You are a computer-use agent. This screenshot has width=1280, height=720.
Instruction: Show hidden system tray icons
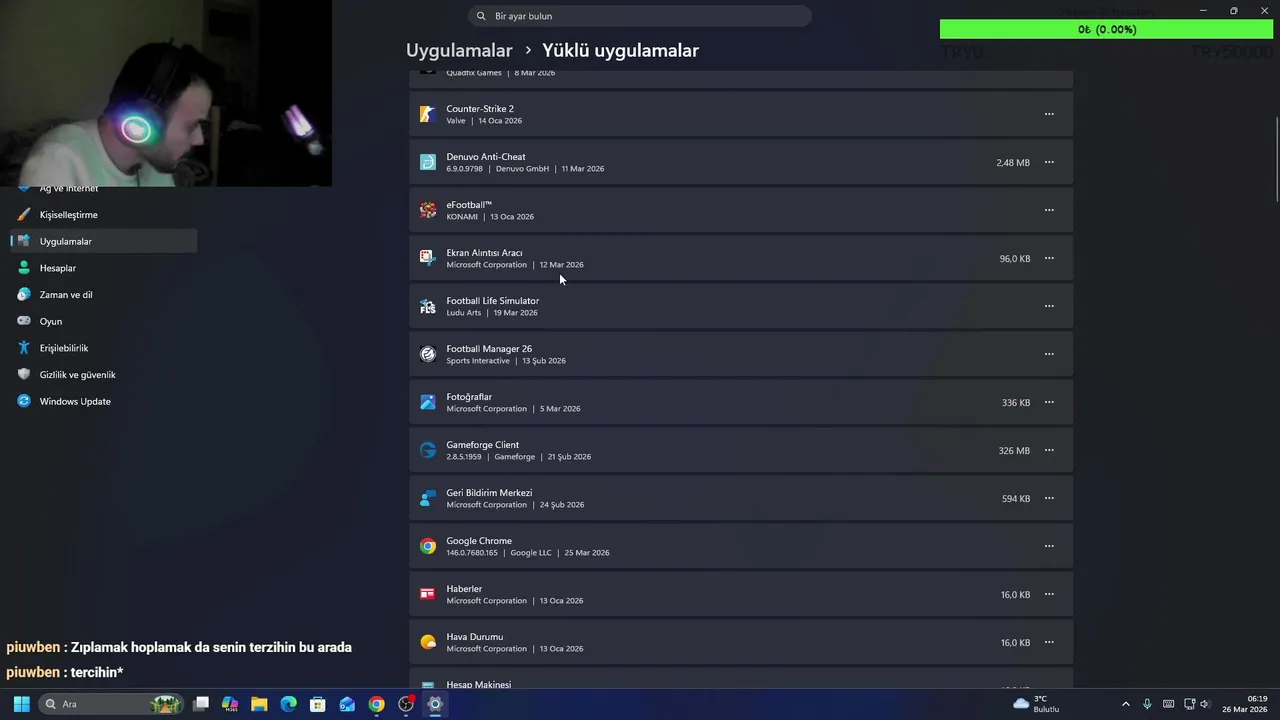pos(1126,704)
